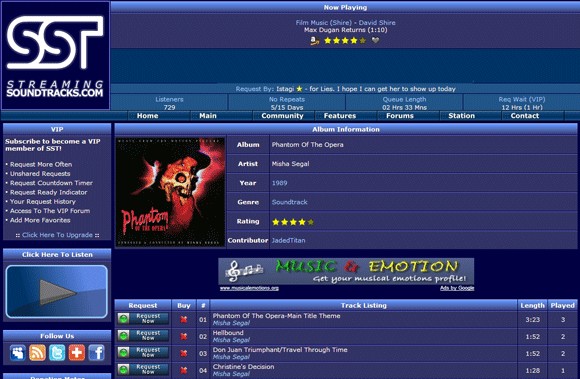Viewport: 580px width, 379px height.
Task: Click the Request More Often benefit text
Action: pyautogui.click(x=41, y=164)
